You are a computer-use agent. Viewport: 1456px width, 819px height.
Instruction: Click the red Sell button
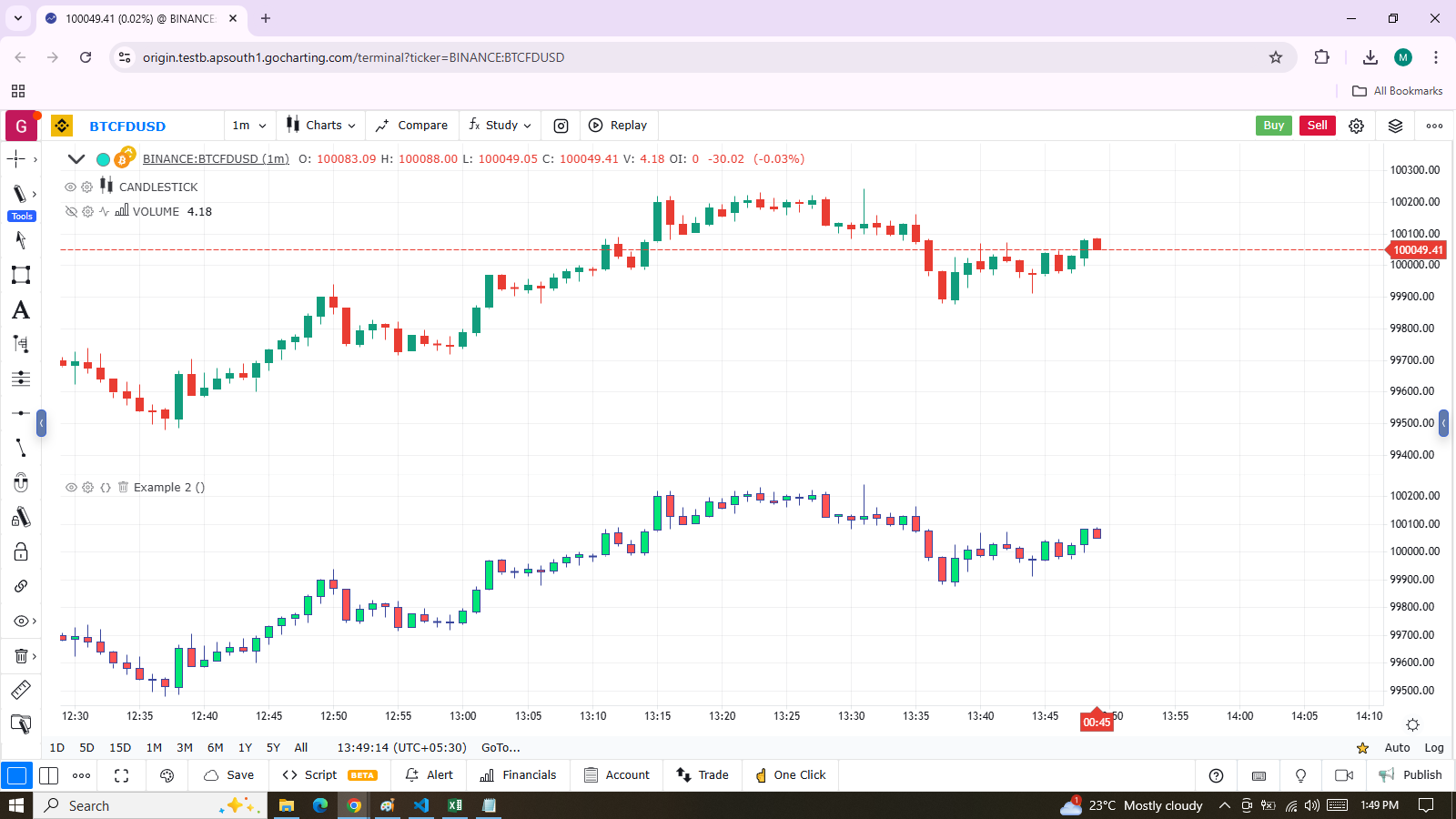[1317, 126]
